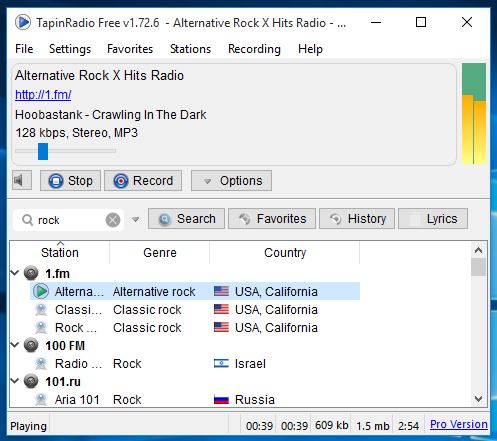Click the Playing status text

pos(28,426)
